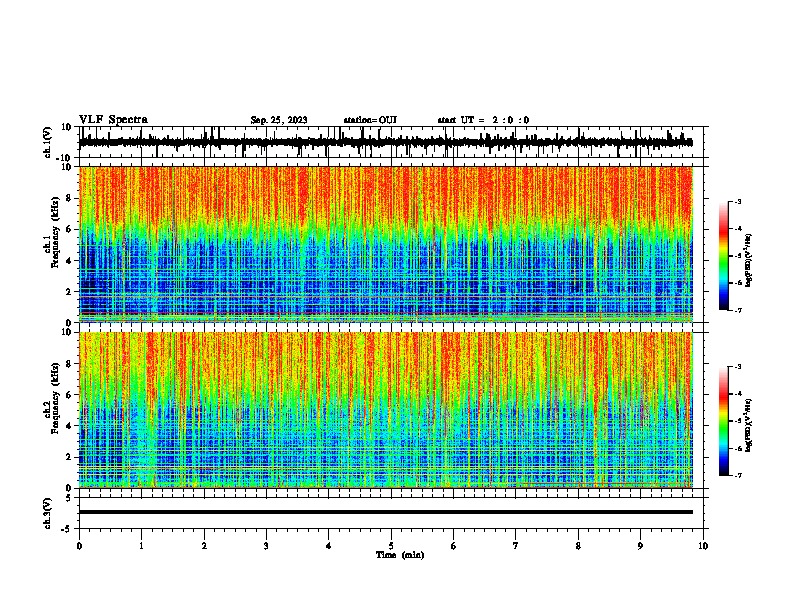Screen dimensions: 792x612
Task: Click the time axis tick label "3"
Action: pyautogui.click(x=266, y=546)
